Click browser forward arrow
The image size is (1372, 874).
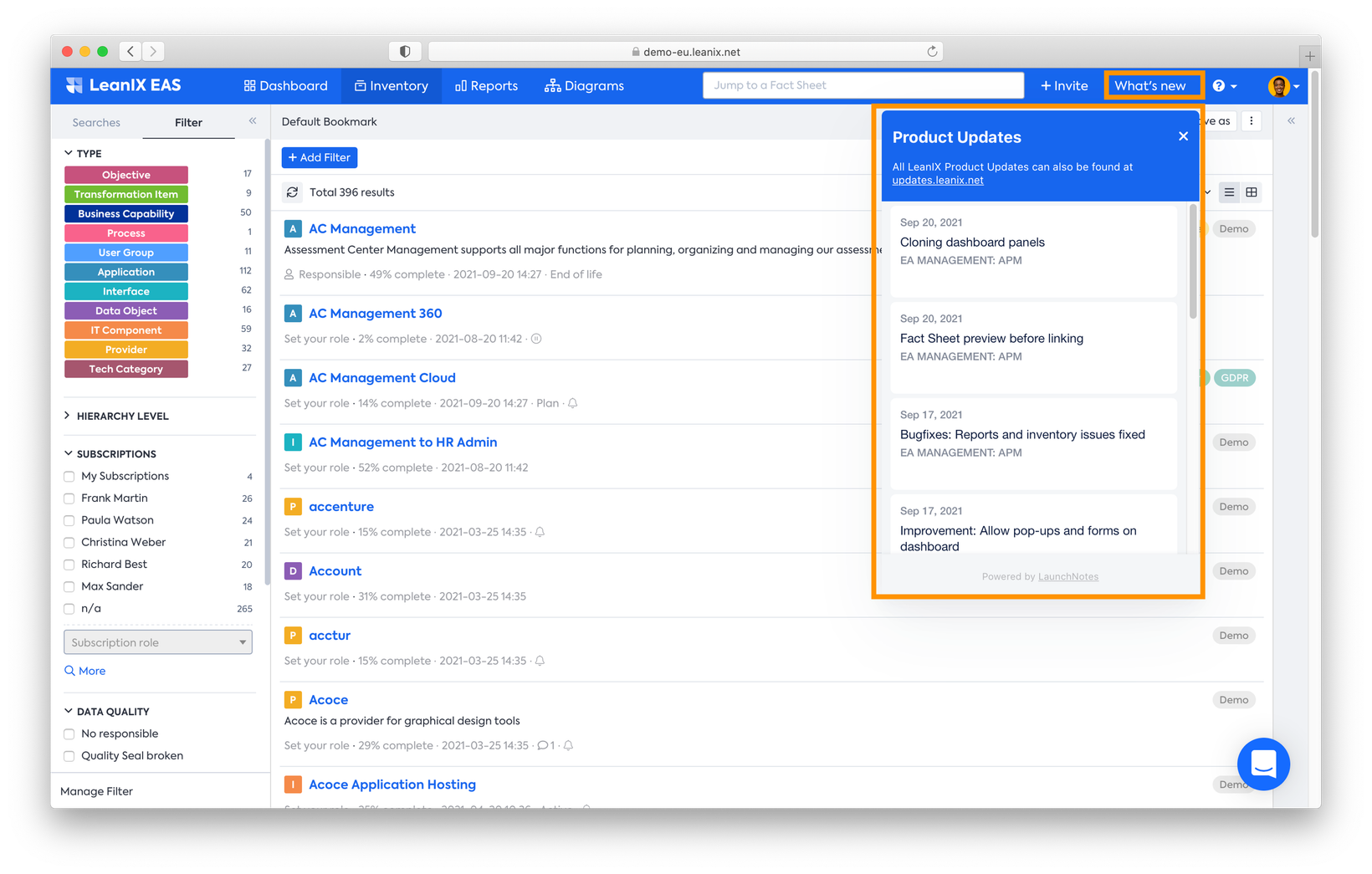153,51
